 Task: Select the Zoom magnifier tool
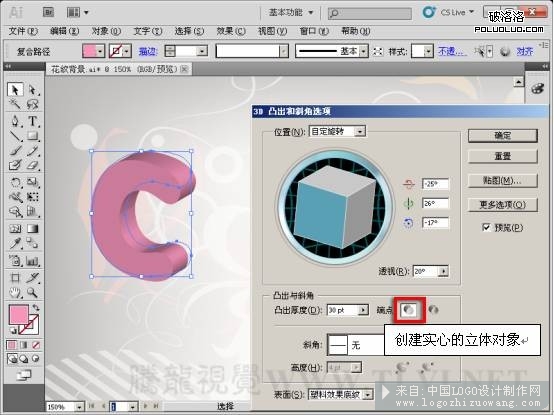tap(33, 292)
